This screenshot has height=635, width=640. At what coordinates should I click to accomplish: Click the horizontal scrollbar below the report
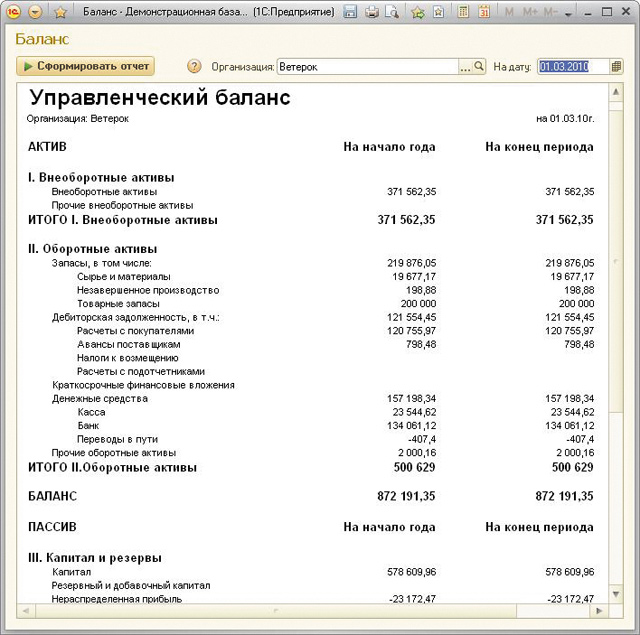coord(300,610)
